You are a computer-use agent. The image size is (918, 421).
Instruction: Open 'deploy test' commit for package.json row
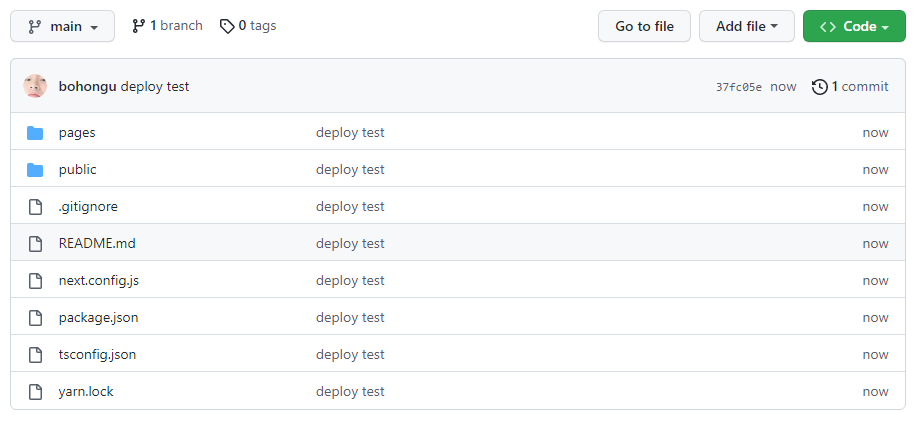click(350, 317)
